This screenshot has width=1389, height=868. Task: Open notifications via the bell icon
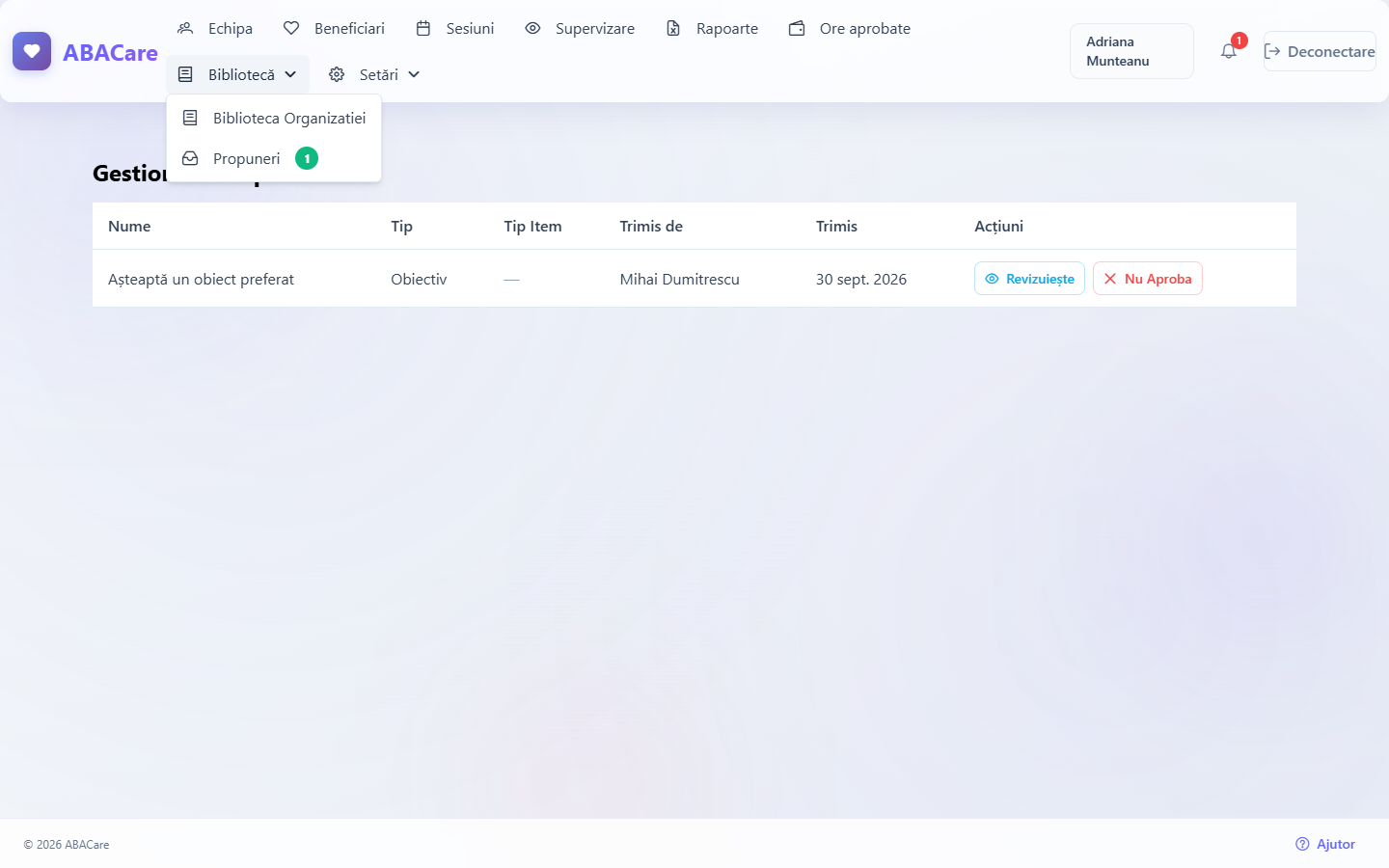[x=1229, y=51]
